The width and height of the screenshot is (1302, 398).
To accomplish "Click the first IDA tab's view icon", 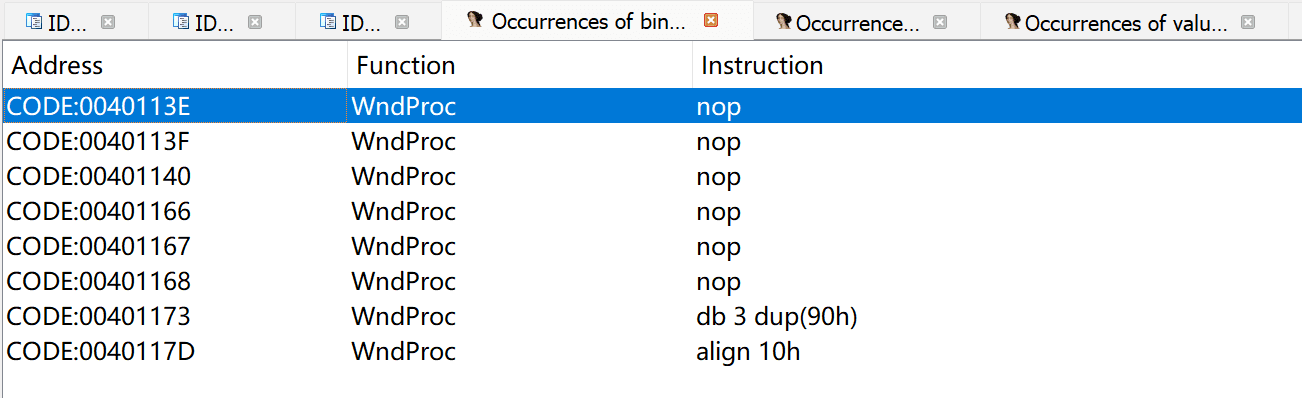I will point(34,22).
